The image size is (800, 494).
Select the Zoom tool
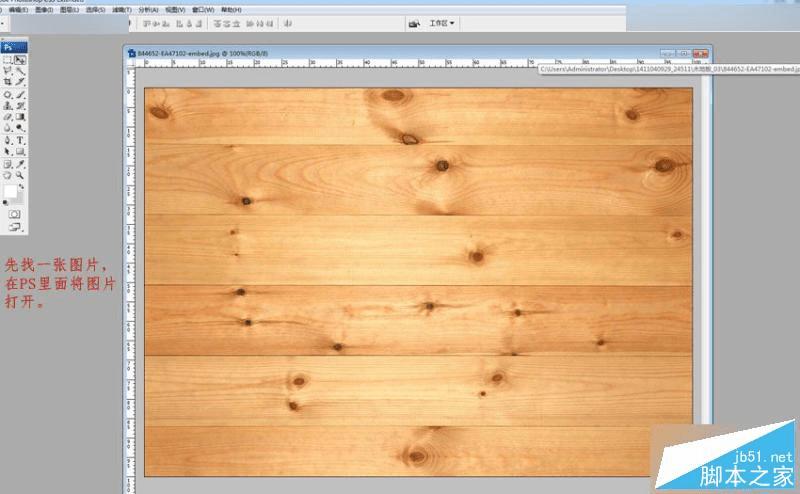[x=20, y=175]
